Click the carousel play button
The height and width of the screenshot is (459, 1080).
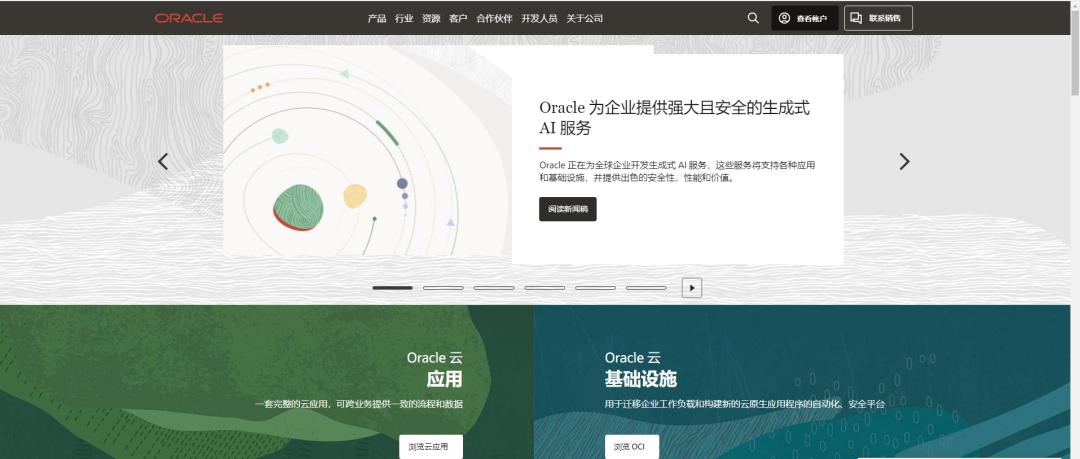pyautogui.click(x=692, y=288)
